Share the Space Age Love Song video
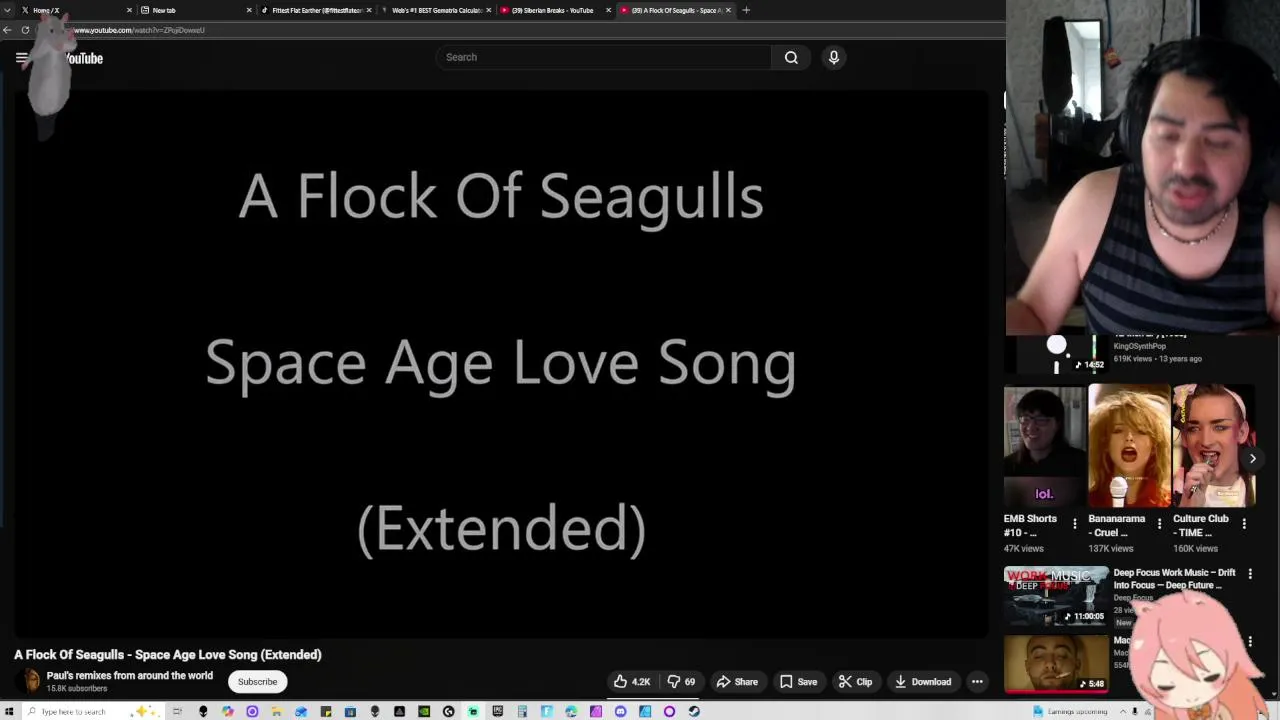This screenshot has height=720, width=1280. point(737,682)
